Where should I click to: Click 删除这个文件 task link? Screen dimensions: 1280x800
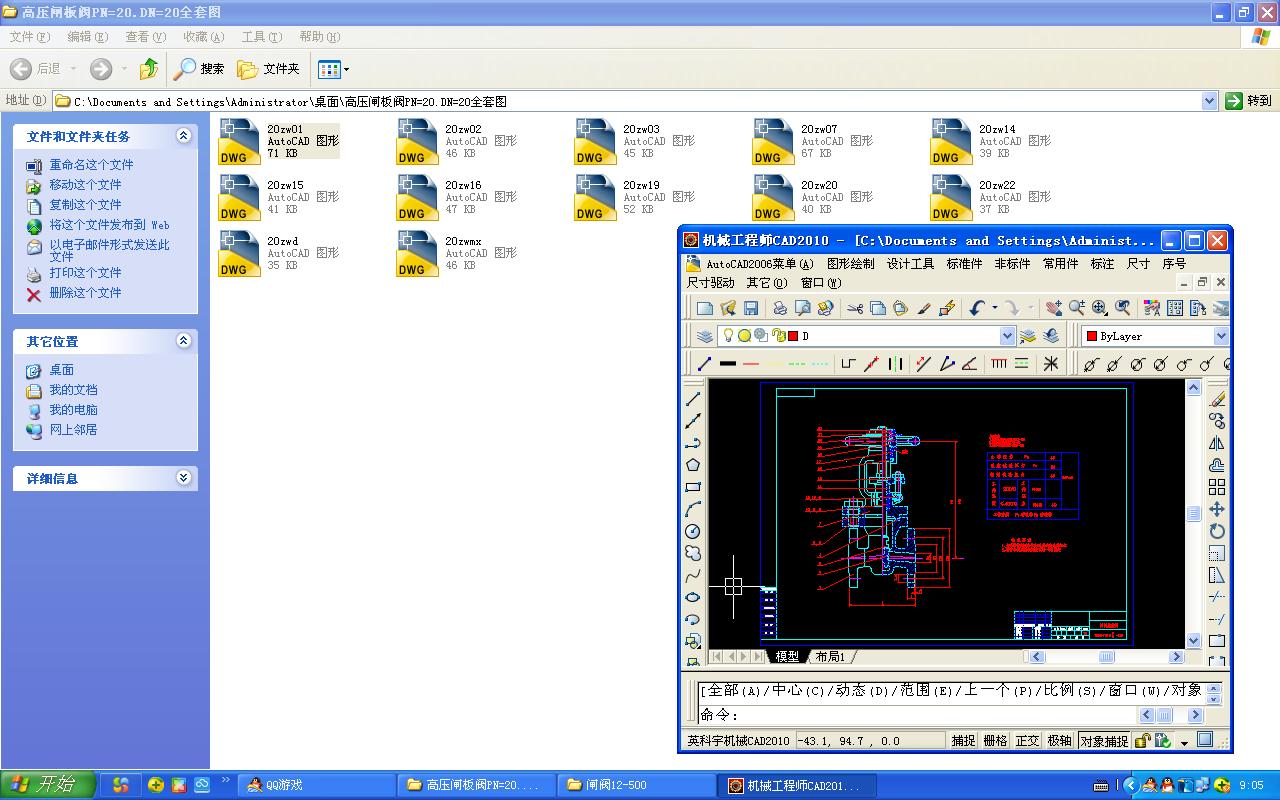click(x=85, y=293)
